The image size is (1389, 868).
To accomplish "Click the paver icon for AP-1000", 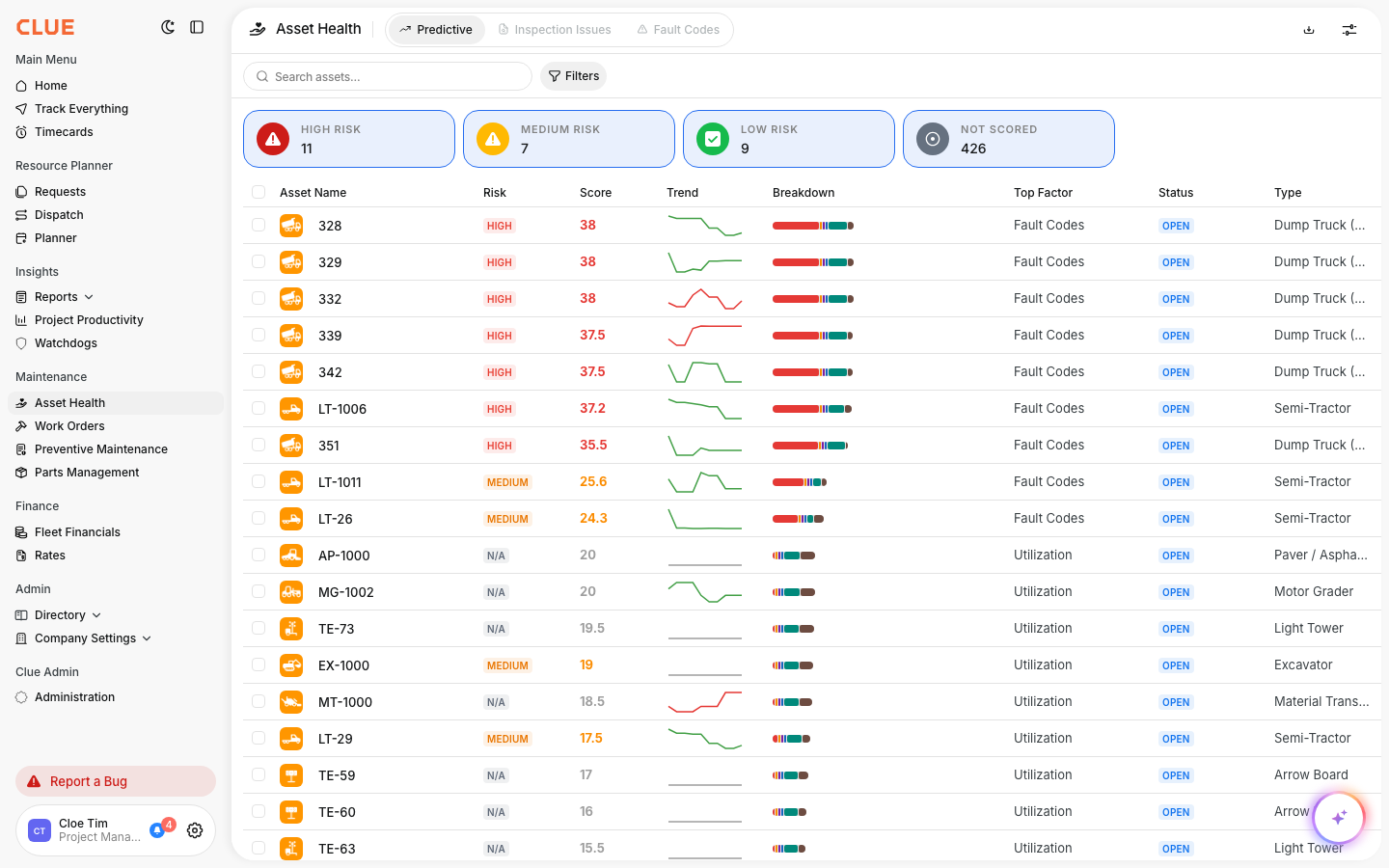I will click(291, 556).
